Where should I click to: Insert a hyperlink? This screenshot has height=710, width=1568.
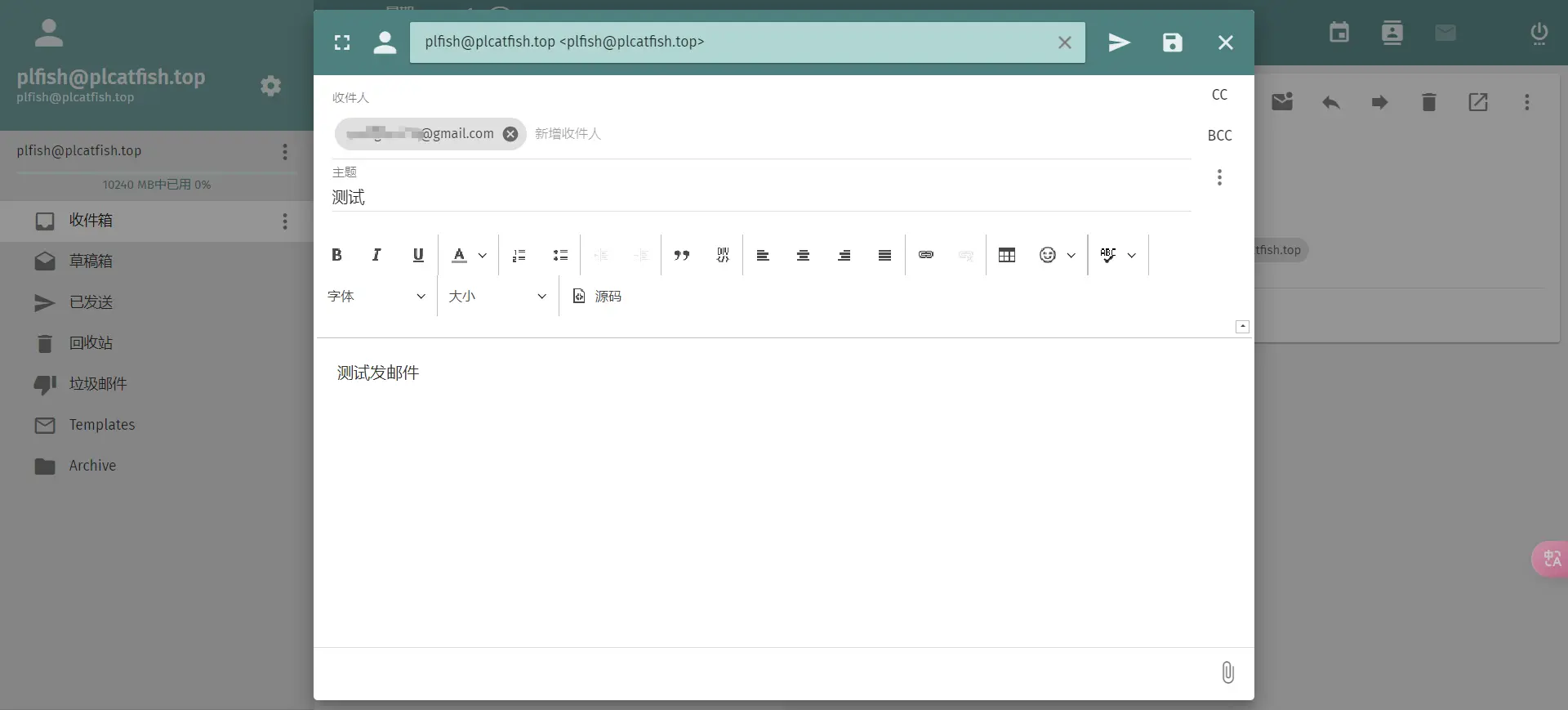pos(926,255)
